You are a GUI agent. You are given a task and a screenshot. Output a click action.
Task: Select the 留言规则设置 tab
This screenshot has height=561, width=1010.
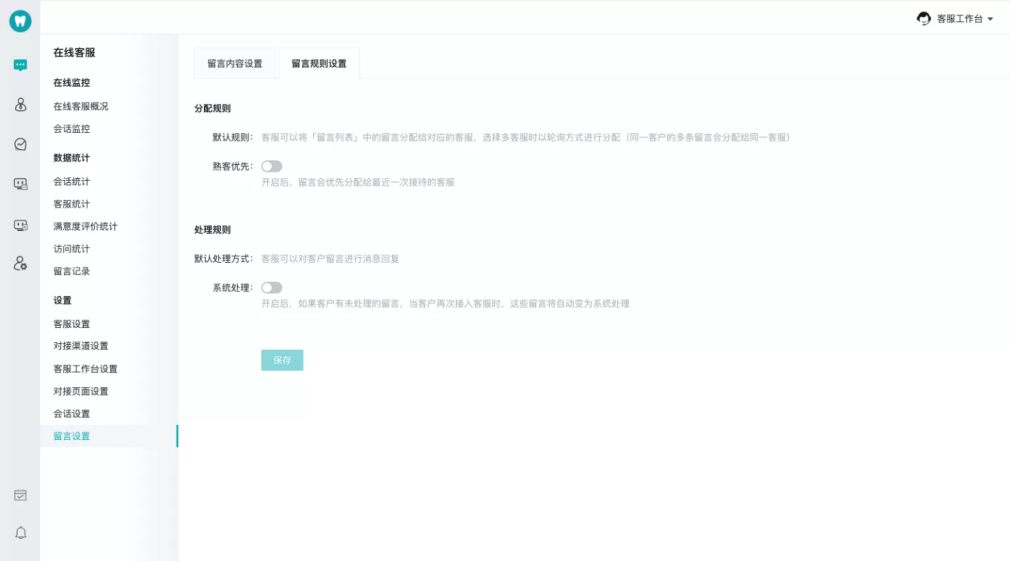pos(319,63)
